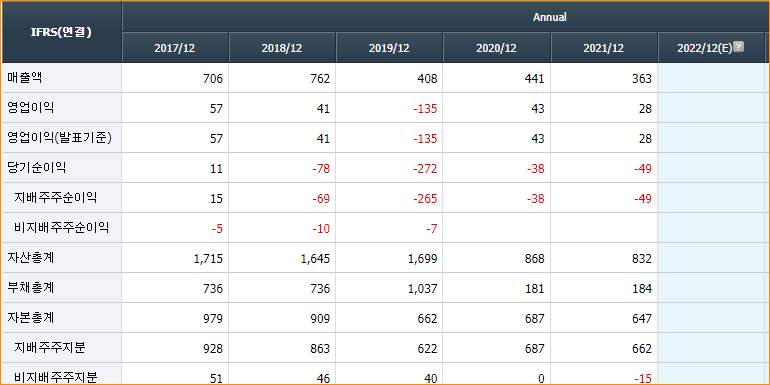Click the 지배주주순이익 row label
This screenshot has width=770, height=385.
pos(55,198)
